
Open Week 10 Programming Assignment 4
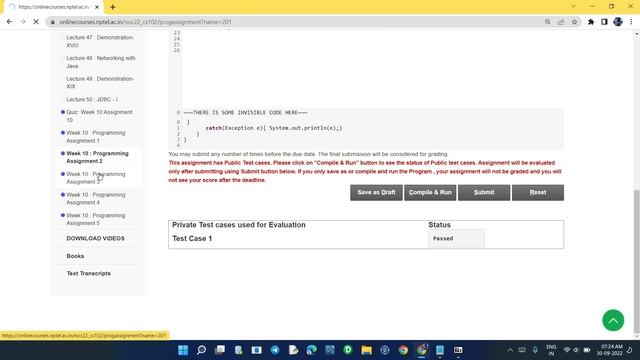click(x=96, y=198)
